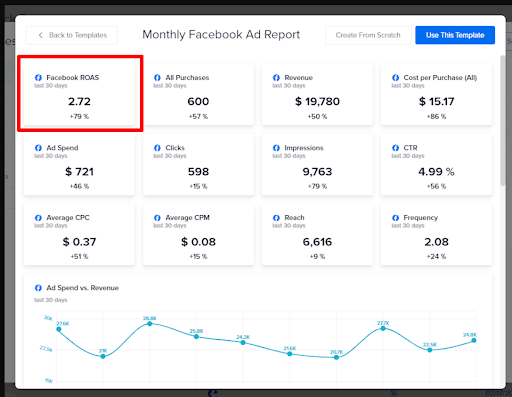Click the 21.6K chart data point
Screen dimensions: 512x397
(x=290, y=354)
